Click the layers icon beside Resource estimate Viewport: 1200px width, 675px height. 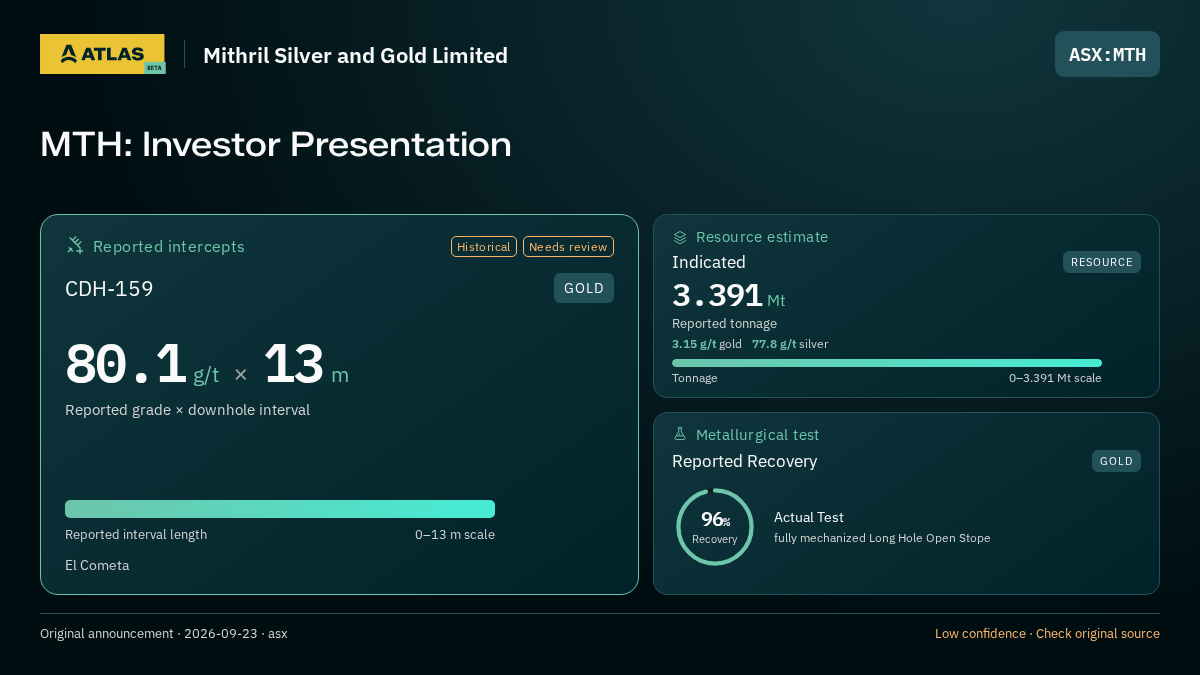(x=680, y=237)
